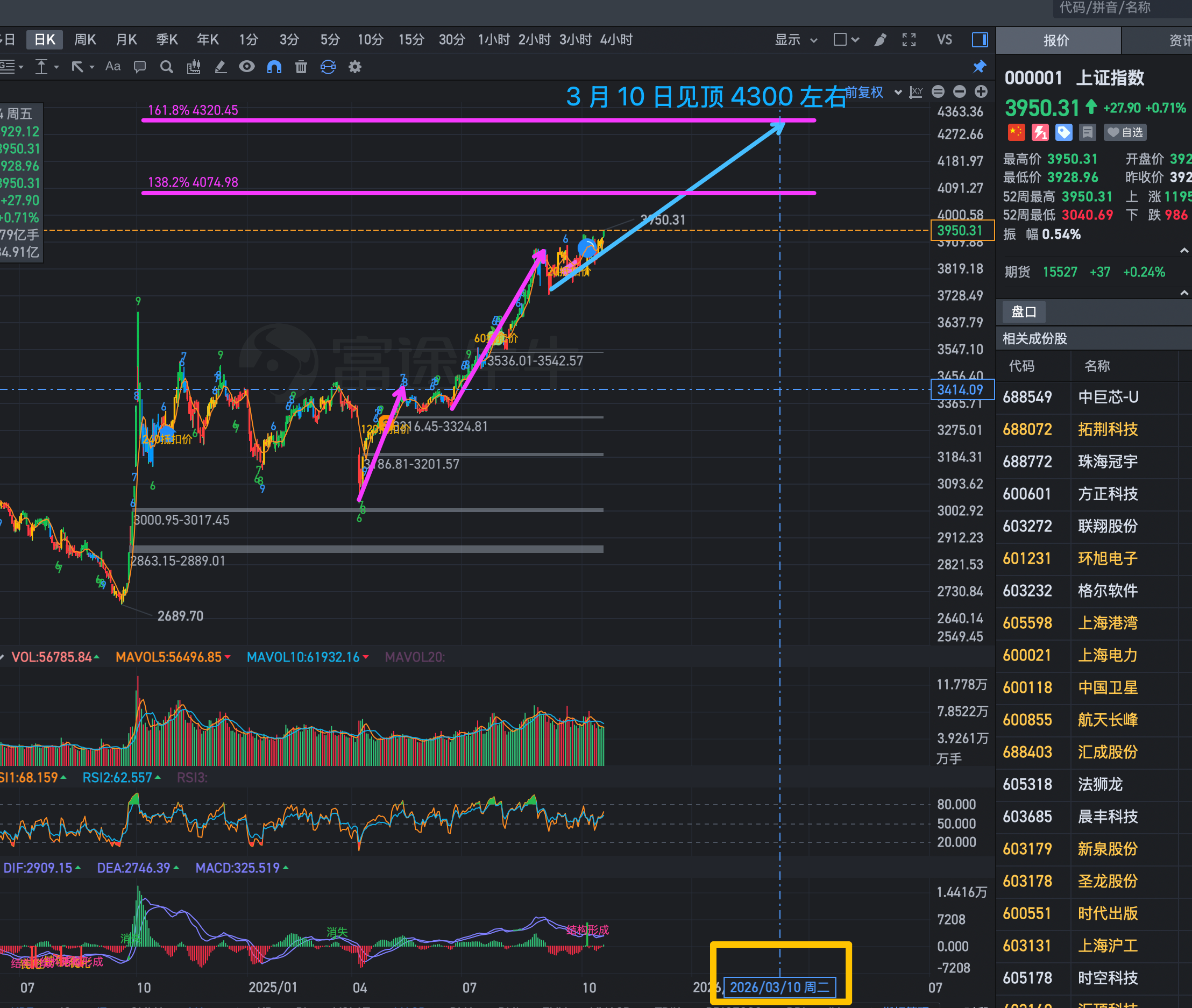Viewport: 1192px width, 1008px height.
Task: Expand the arrow tool dropdown options
Action: click(92, 67)
